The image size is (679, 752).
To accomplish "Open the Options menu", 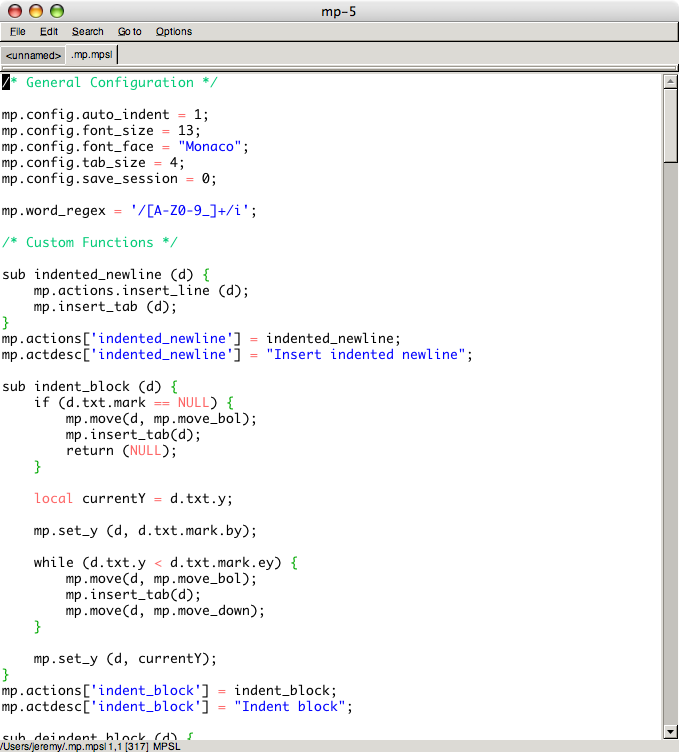I will point(174,32).
